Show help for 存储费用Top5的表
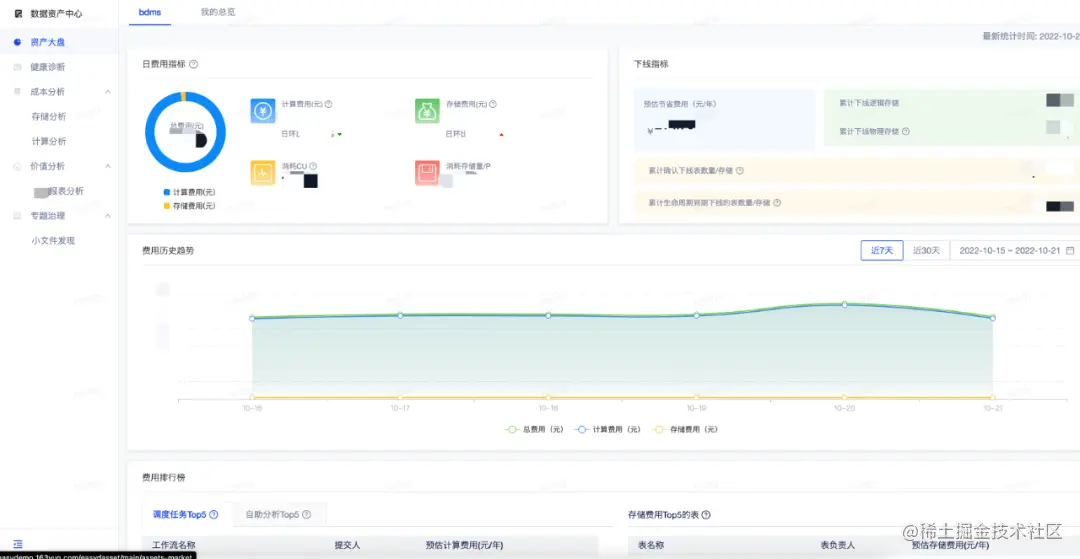Screen dimensions: 1080x559 [x=706, y=514]
